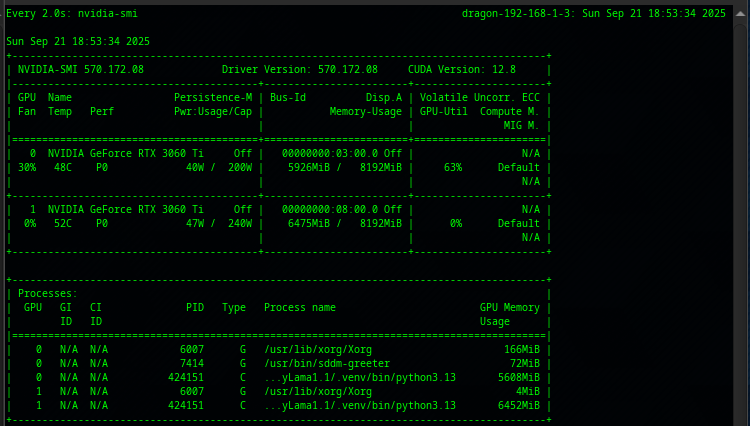The image size is (750, 426).
Task: Click memory value '6452MiB'
Action: (519, 405)
